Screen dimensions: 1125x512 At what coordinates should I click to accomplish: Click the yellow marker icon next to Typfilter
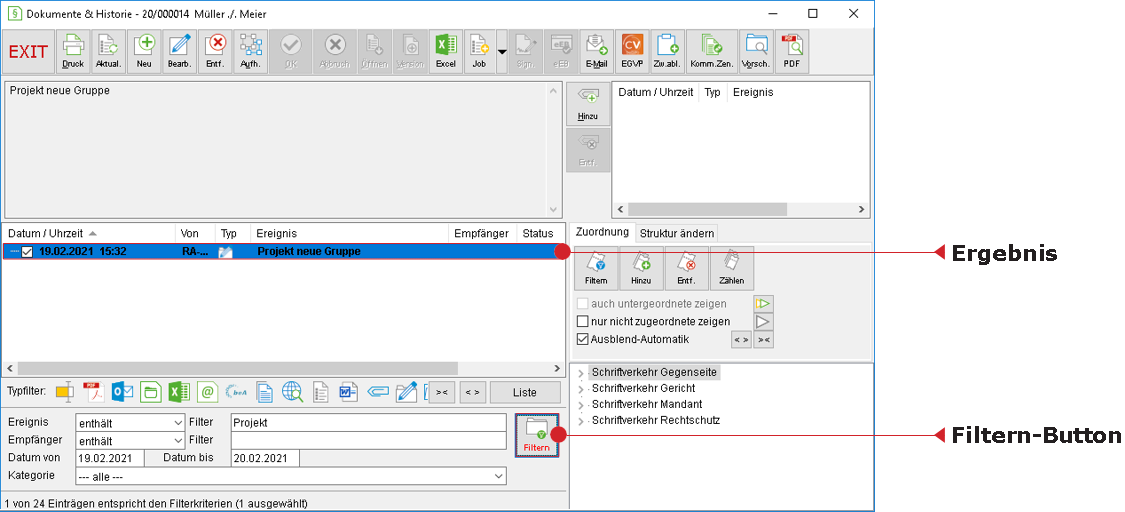[x=65, y=392]
